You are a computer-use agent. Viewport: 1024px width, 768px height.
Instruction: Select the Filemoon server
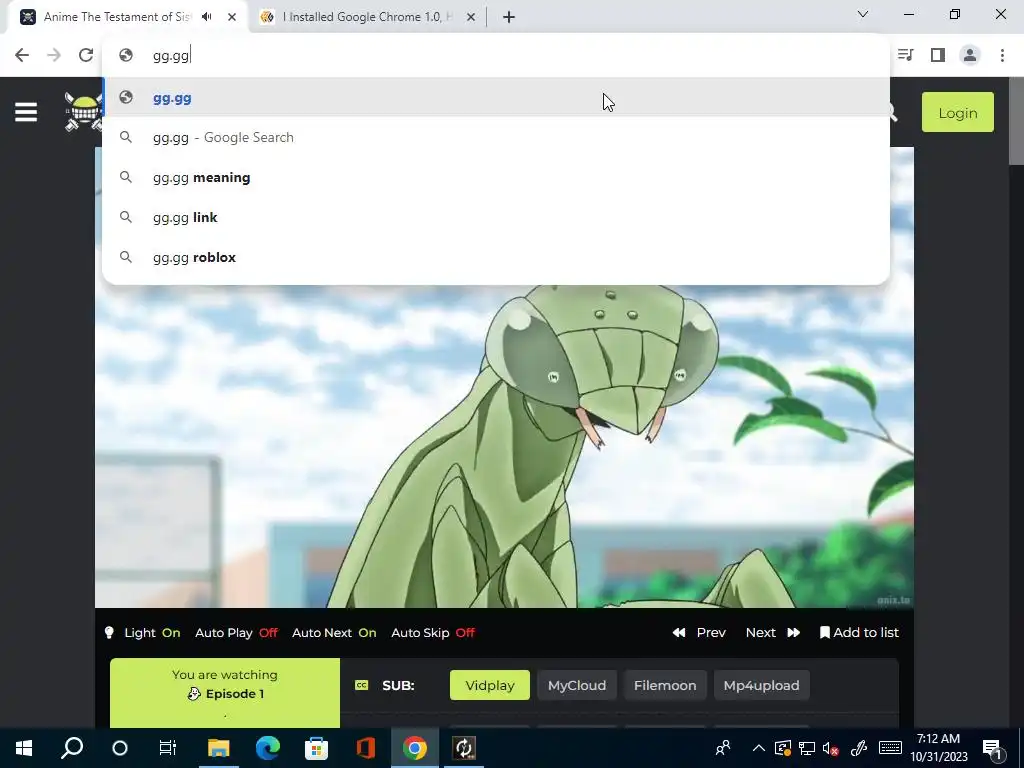click(665, 685)
